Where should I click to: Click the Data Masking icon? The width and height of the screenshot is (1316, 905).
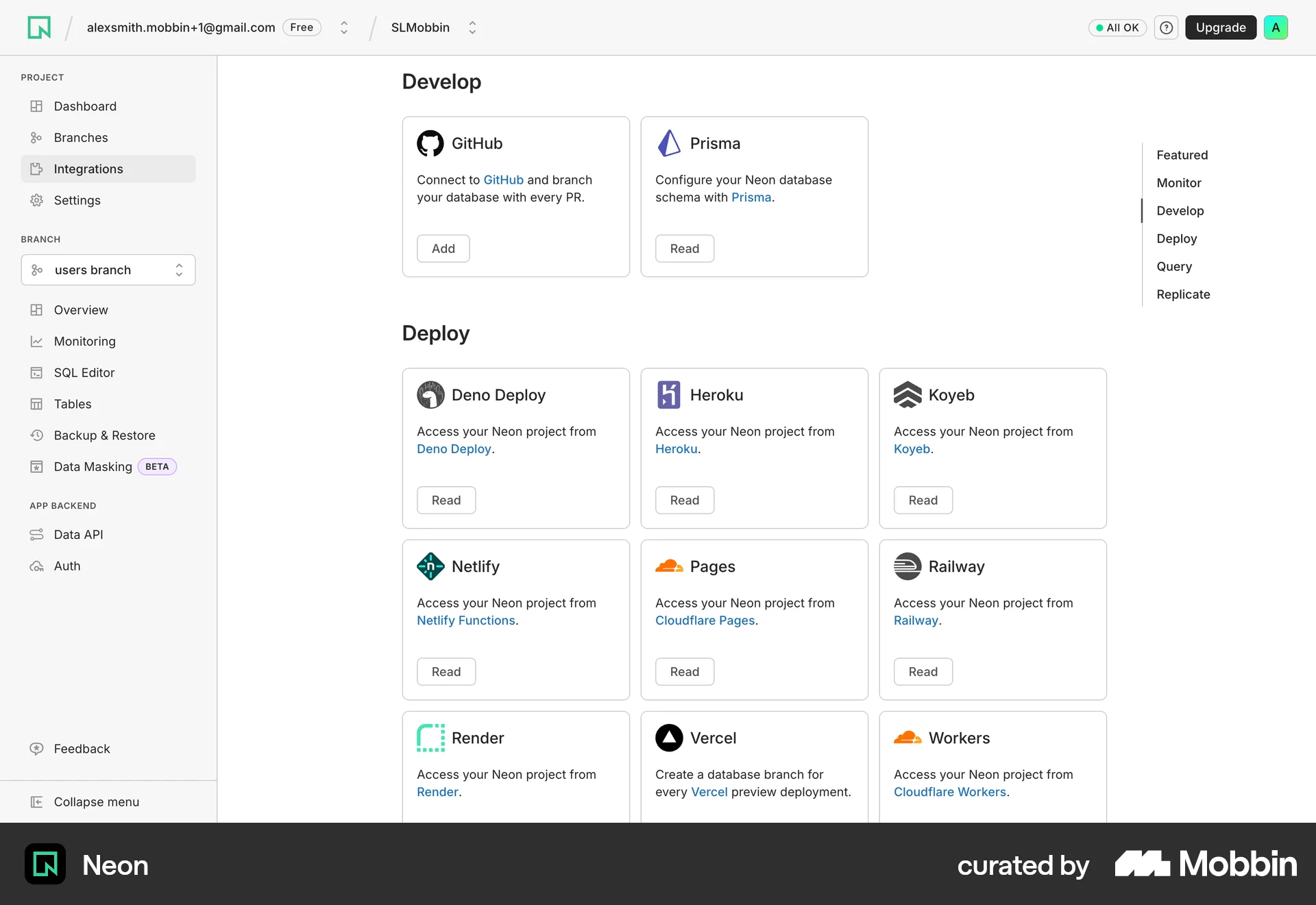[36, 467]
